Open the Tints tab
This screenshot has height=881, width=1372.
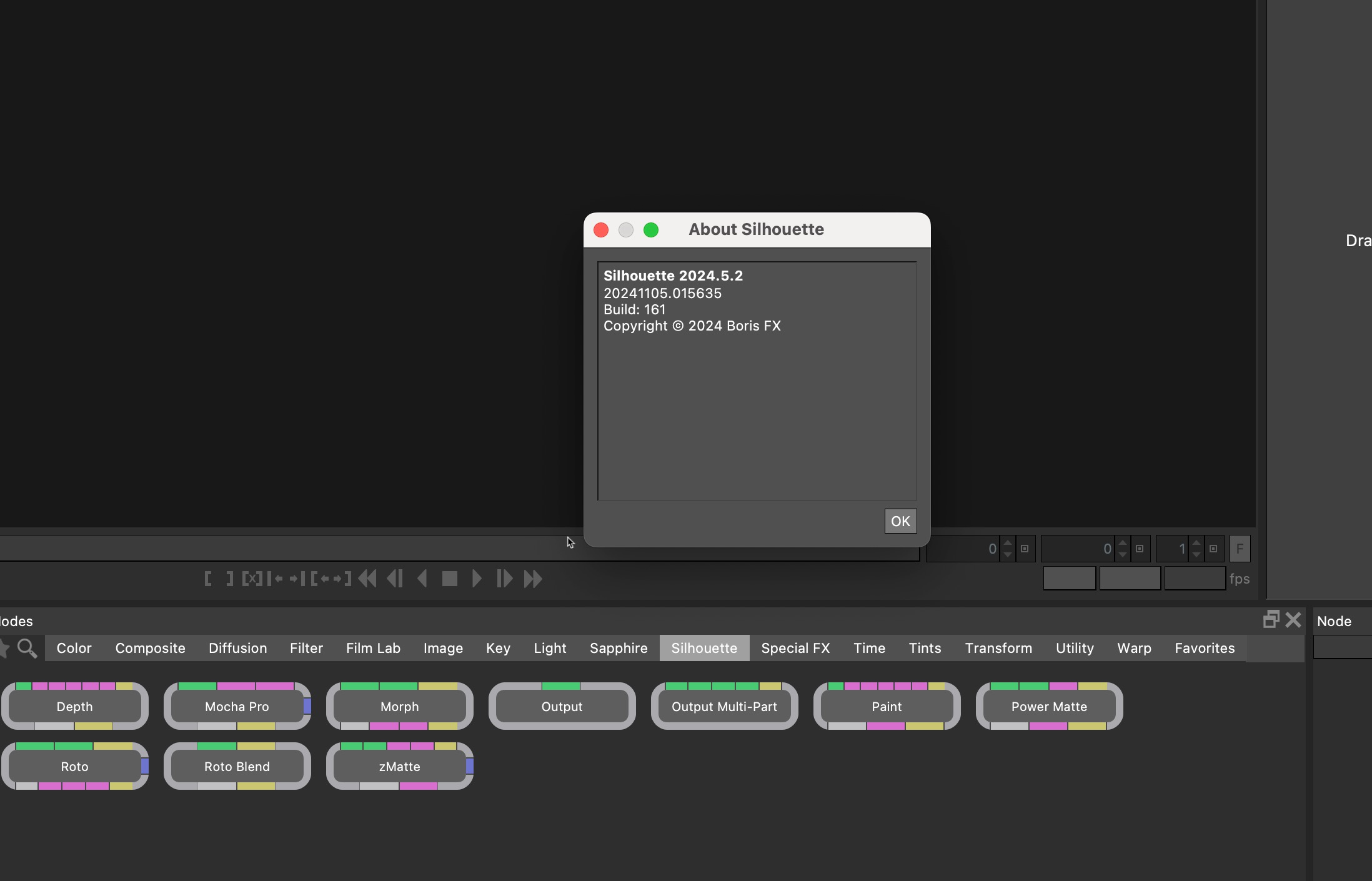[925, 648]
